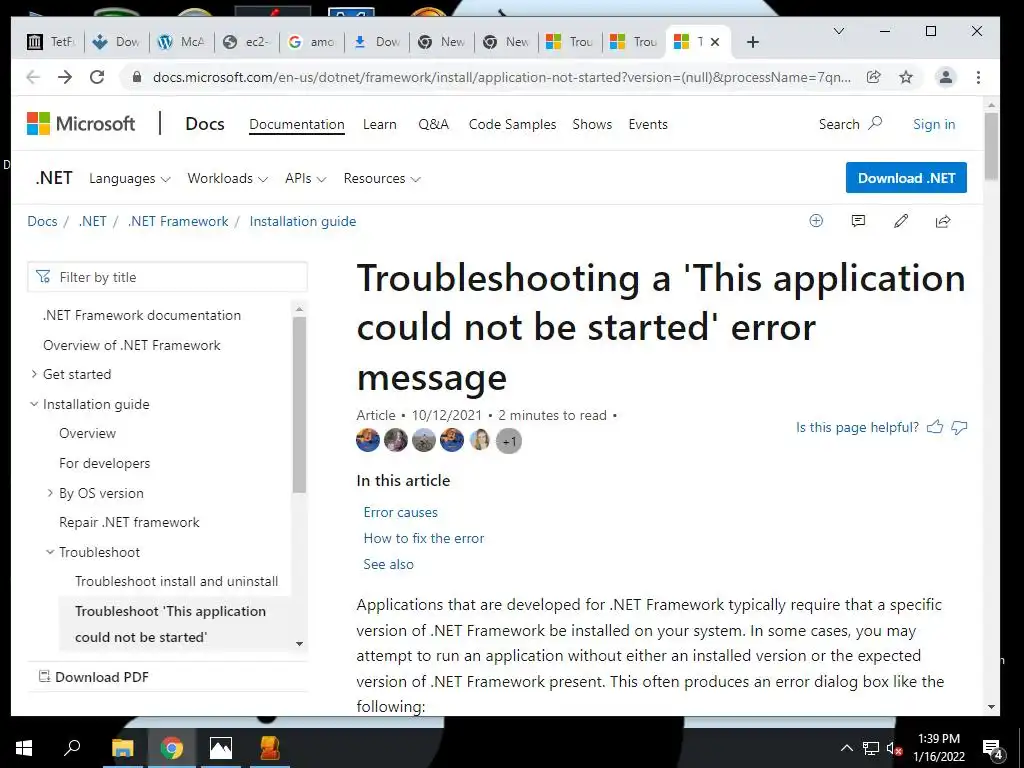Click the sidebar tree scrollbar thumb
Viewport: 1024px width, 768px height.
(x=299, y=405)
